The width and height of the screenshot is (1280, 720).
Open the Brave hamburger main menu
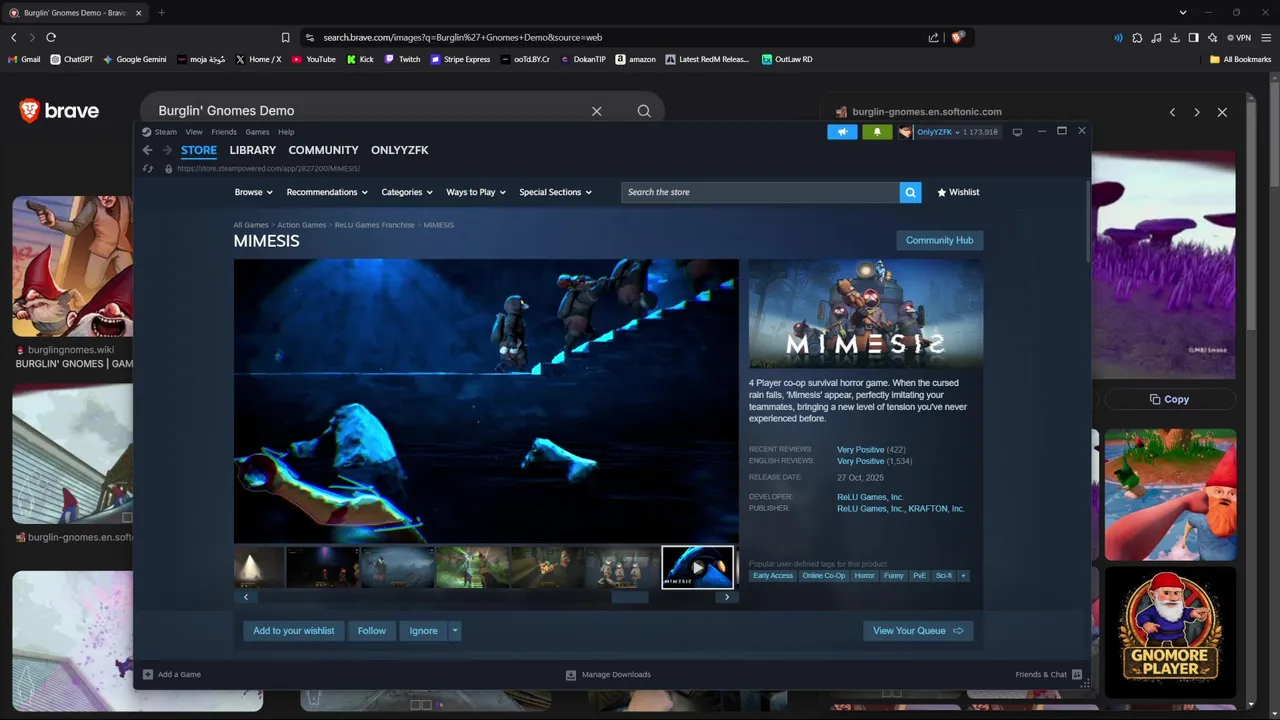point(1266,37)
